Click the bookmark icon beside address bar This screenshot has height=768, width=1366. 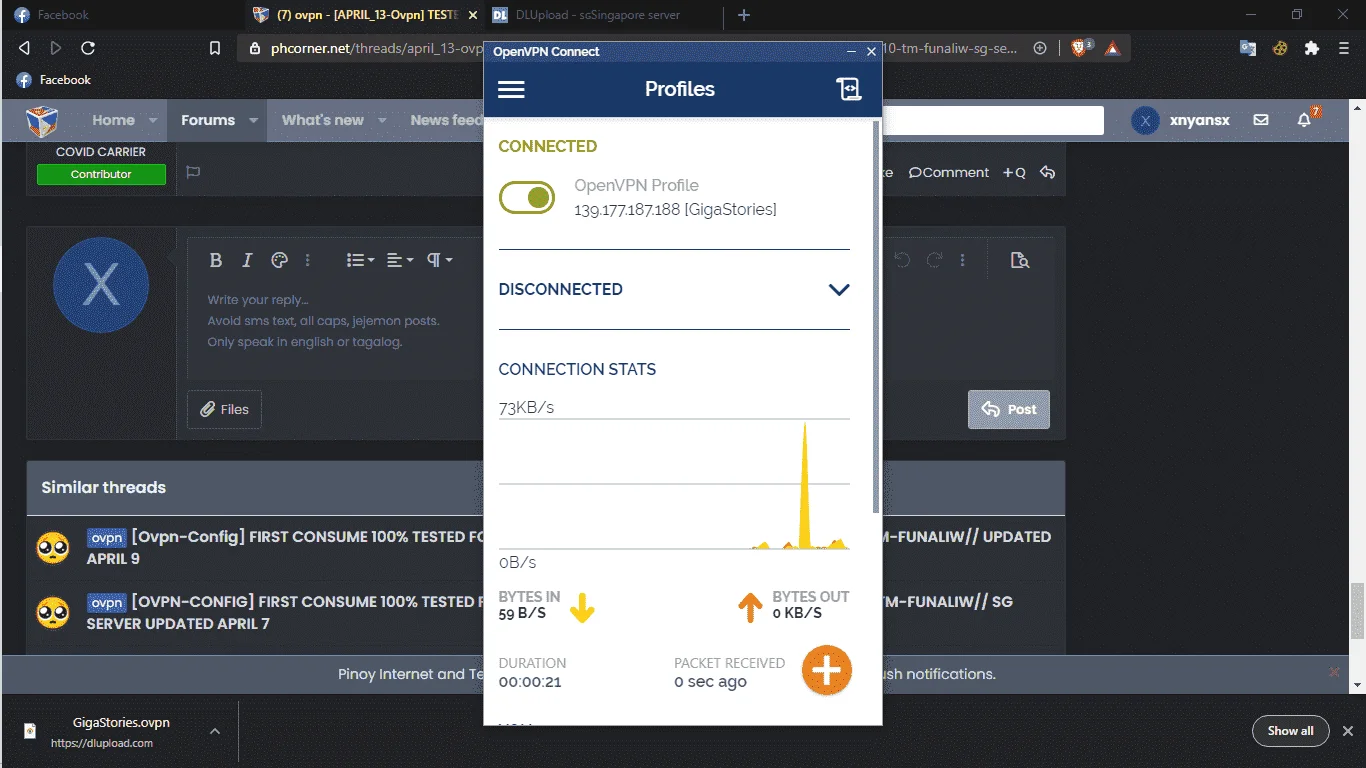[214, 48]
